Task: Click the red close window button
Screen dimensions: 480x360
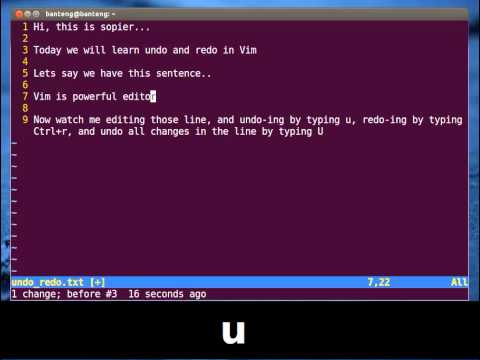Action: (19, 14)
